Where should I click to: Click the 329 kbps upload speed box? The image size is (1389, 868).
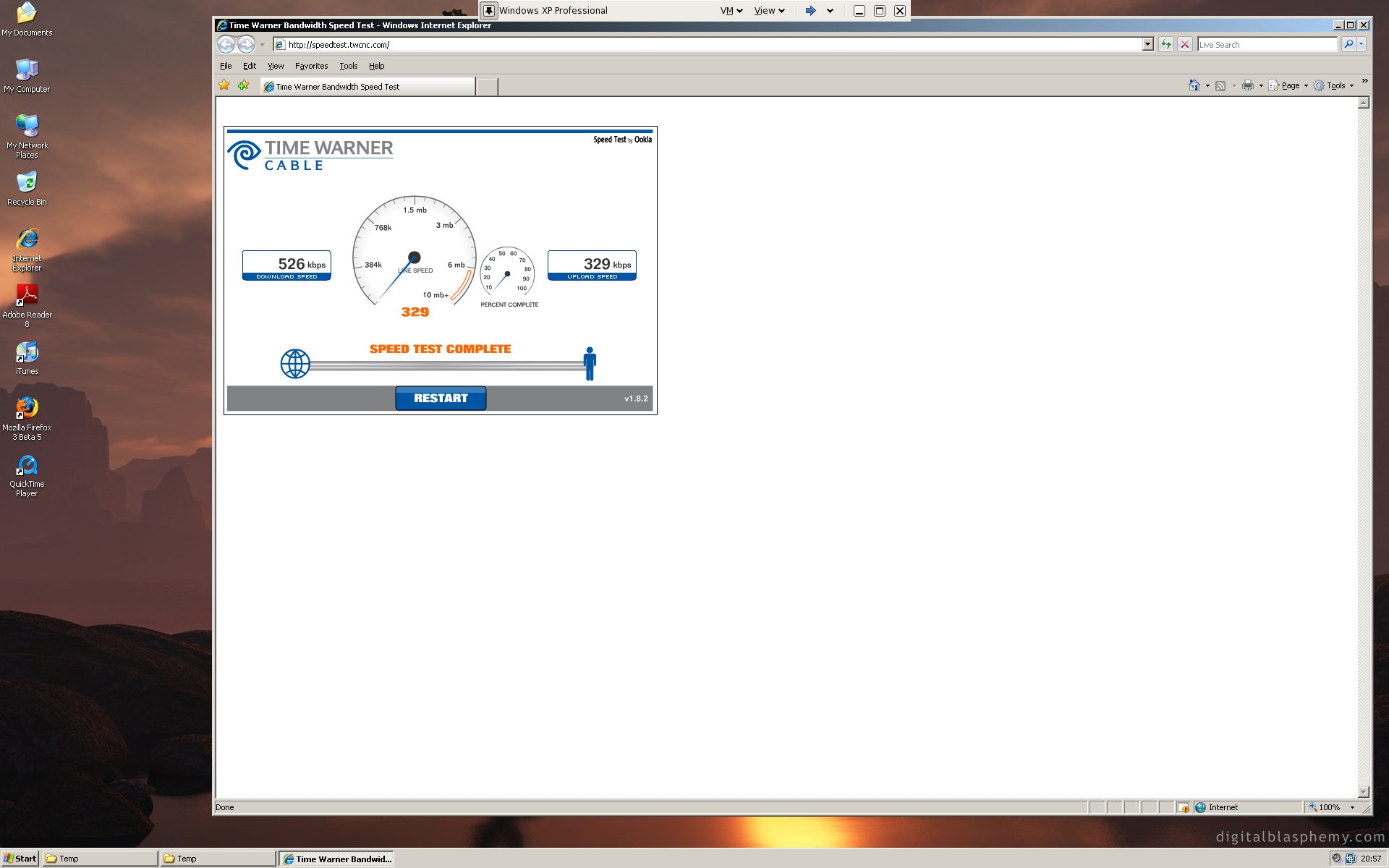click(592, 265)
